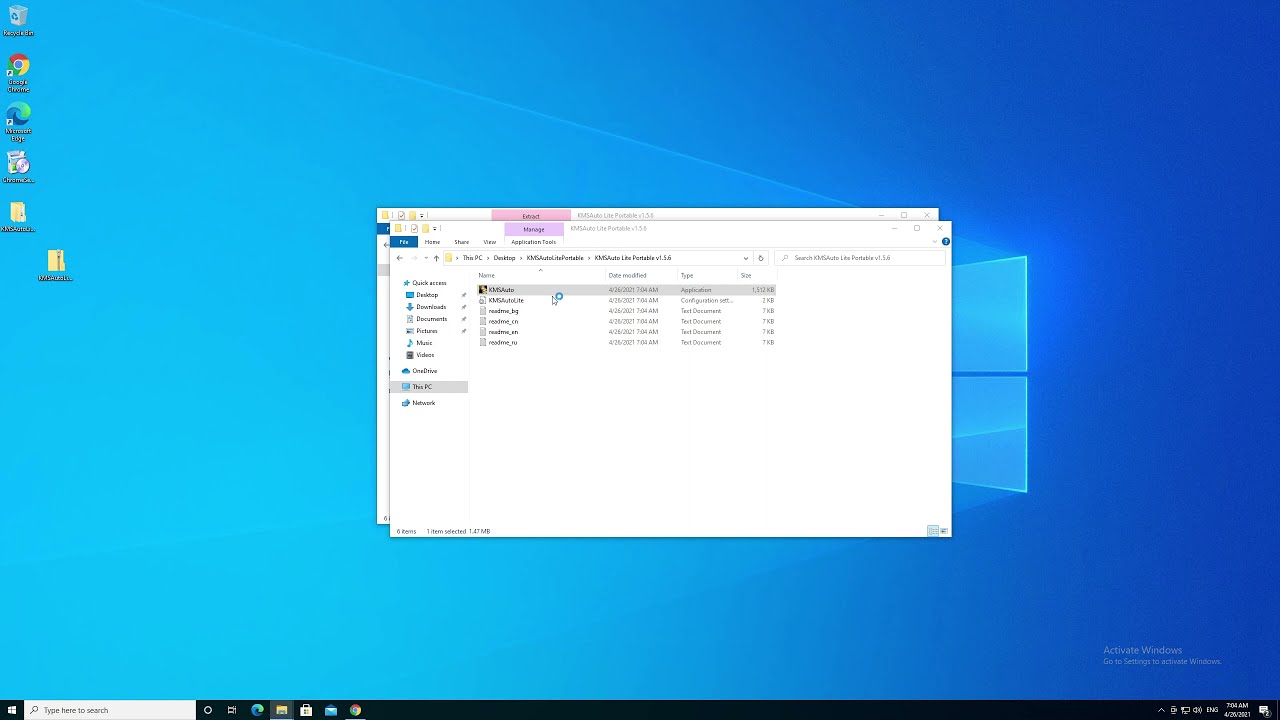Launch Google Chrome from the desktop shortcut
Screen dimensions: 1280x720
18,73
